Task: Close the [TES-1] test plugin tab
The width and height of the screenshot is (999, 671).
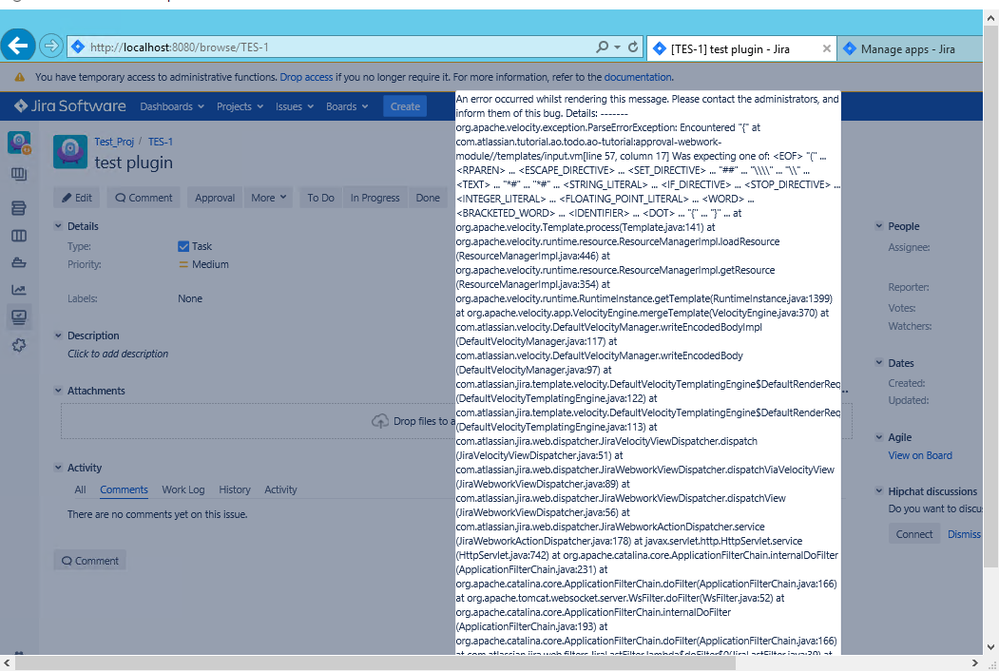Action: click(826, 48)
